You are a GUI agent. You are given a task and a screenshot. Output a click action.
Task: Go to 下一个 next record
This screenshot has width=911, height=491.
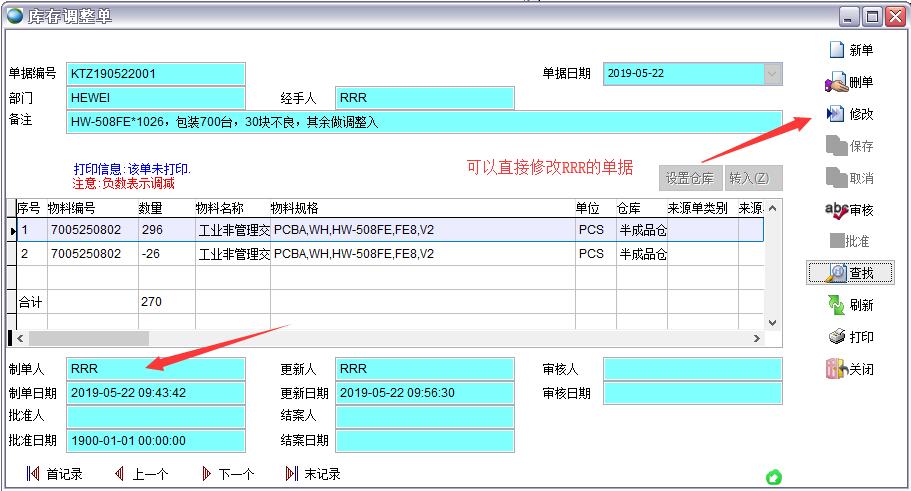click(227, 474)
